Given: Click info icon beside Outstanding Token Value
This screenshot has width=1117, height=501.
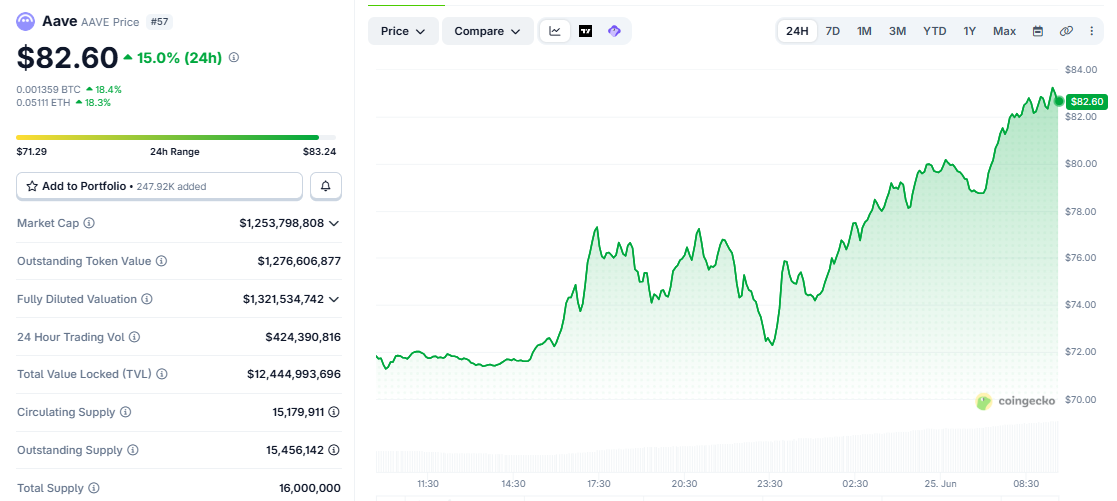Looking at the screenshot, I should [x=162, y=262].
